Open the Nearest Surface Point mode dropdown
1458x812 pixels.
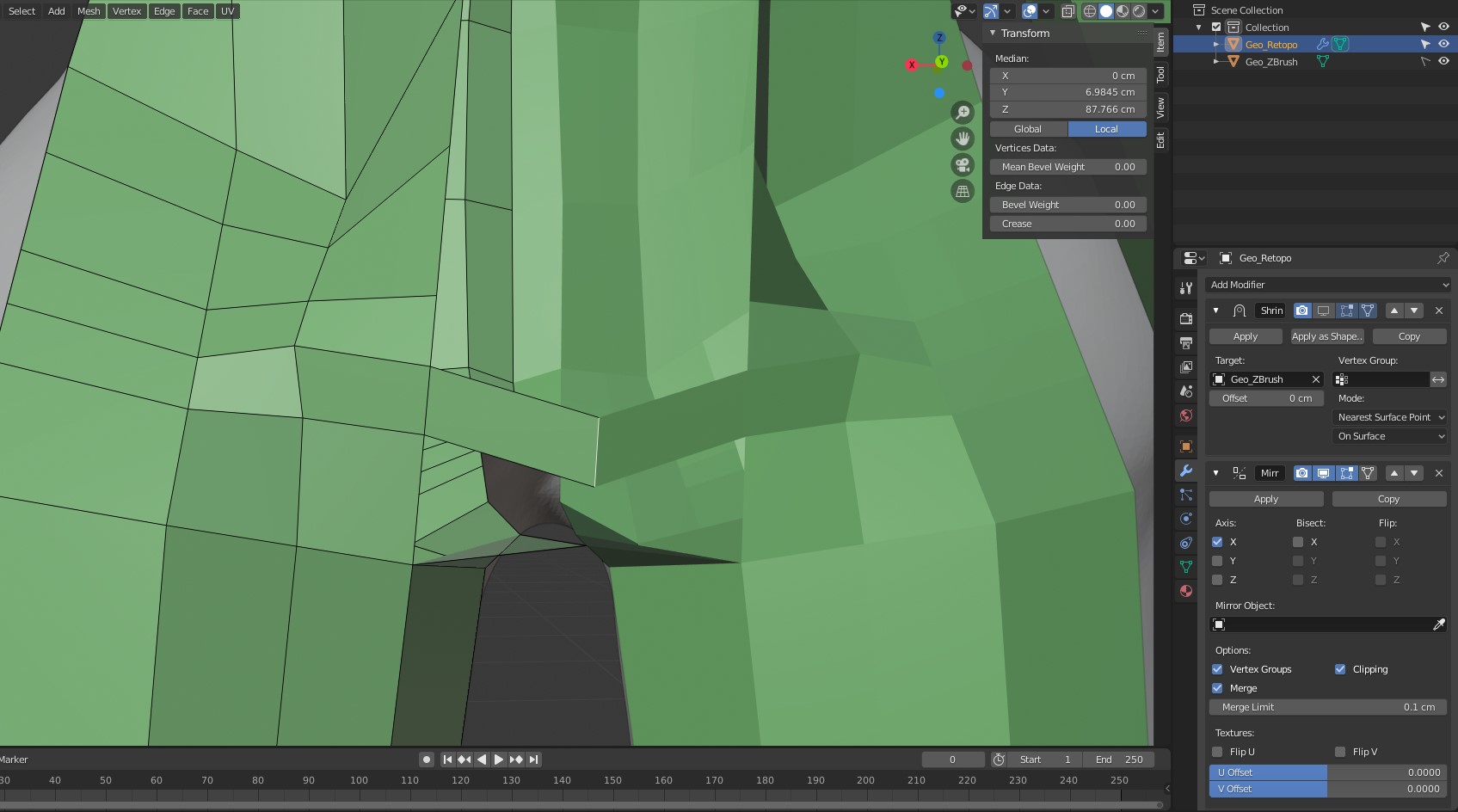pyautogui.click(x=1390, y=417)
